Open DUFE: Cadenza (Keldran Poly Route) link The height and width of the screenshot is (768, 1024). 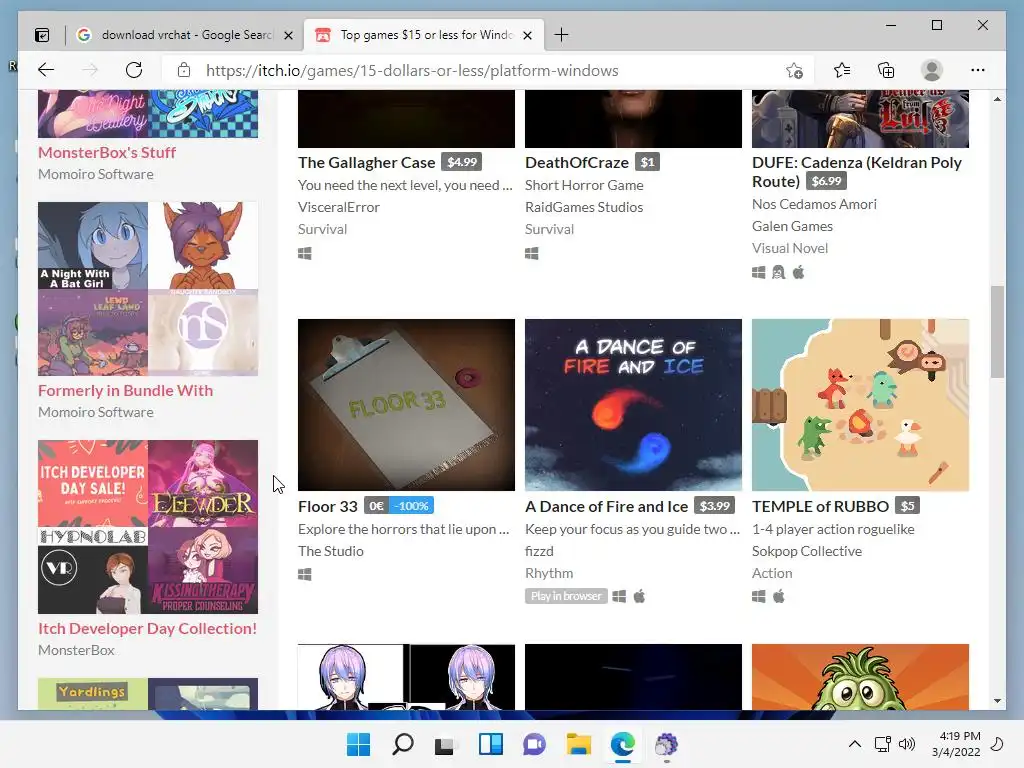(x=856, y=172)
